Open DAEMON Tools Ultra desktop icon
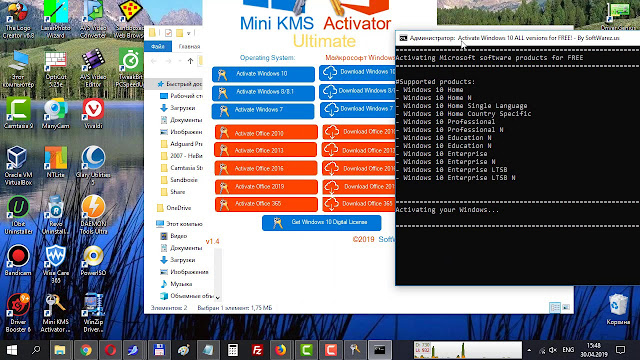The width and height of the screenshot is (640, 360). click(x=93, y=215)
